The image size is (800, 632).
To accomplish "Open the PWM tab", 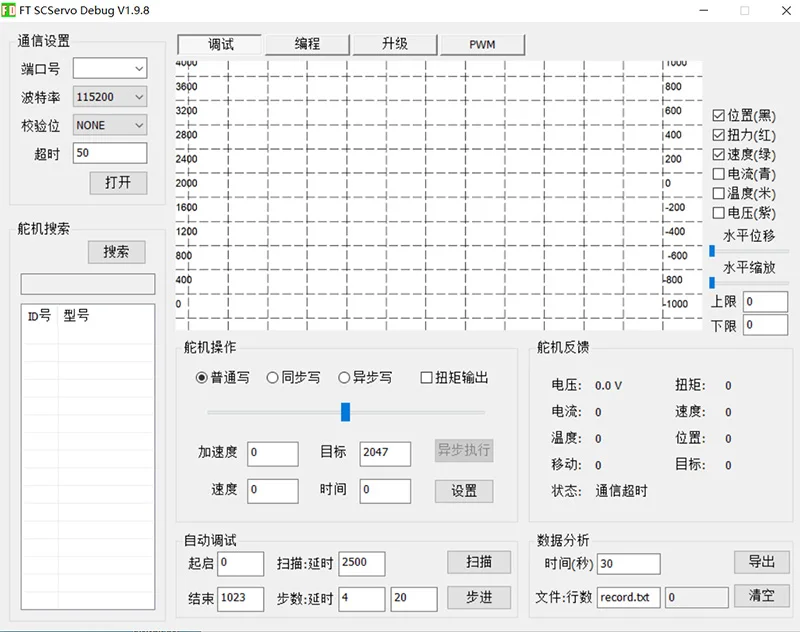I will coord(482,44).
